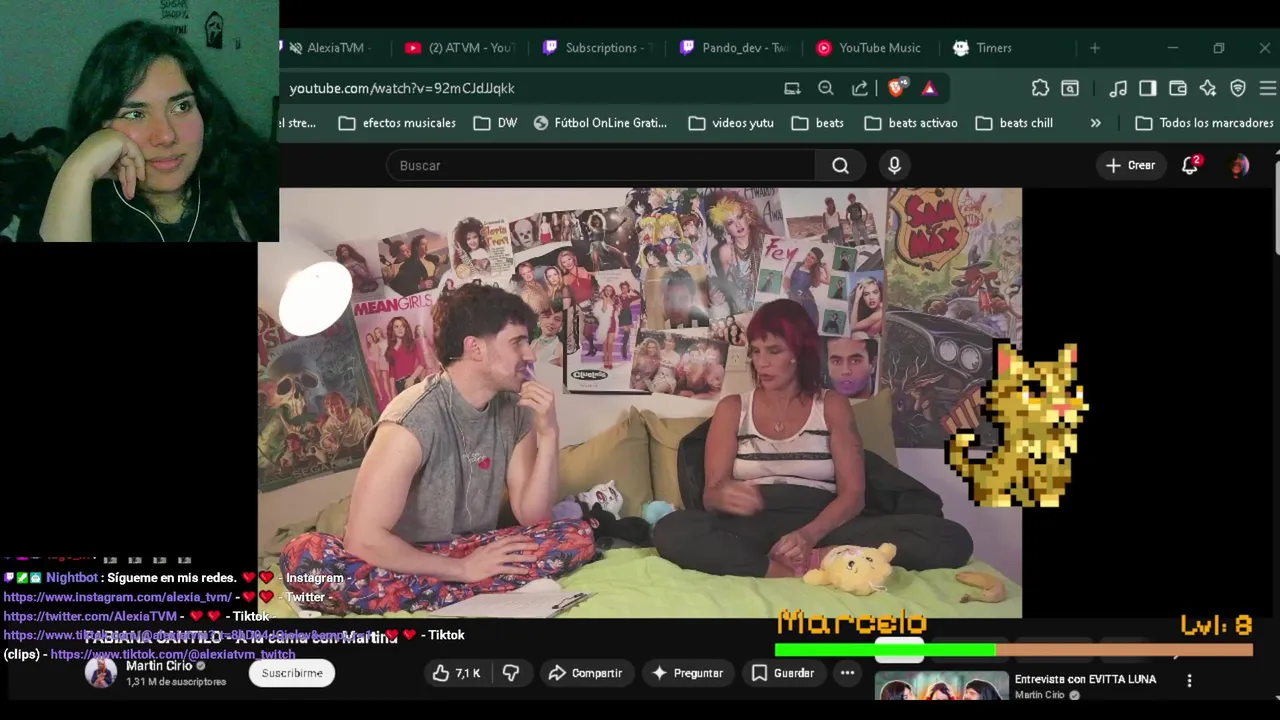Click the Guardar save button

pyautogui.click(x=783, y=673)
